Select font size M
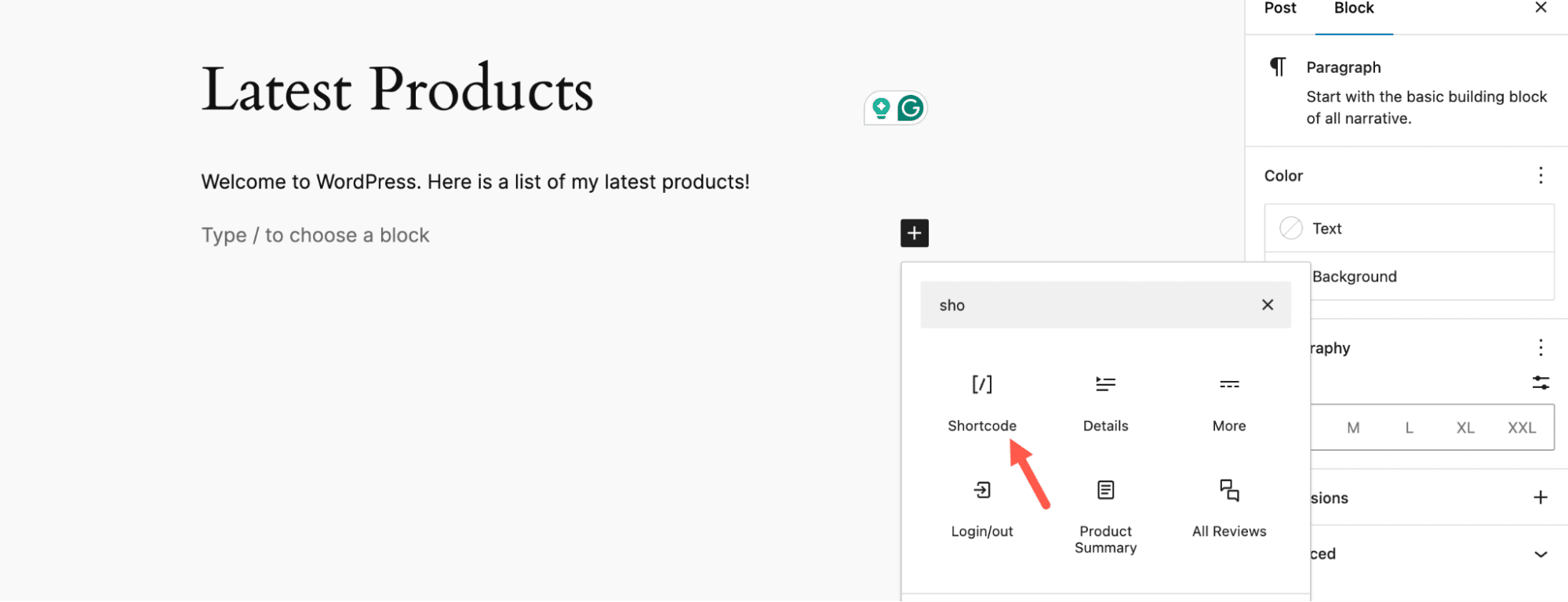 click(1353, 428)
